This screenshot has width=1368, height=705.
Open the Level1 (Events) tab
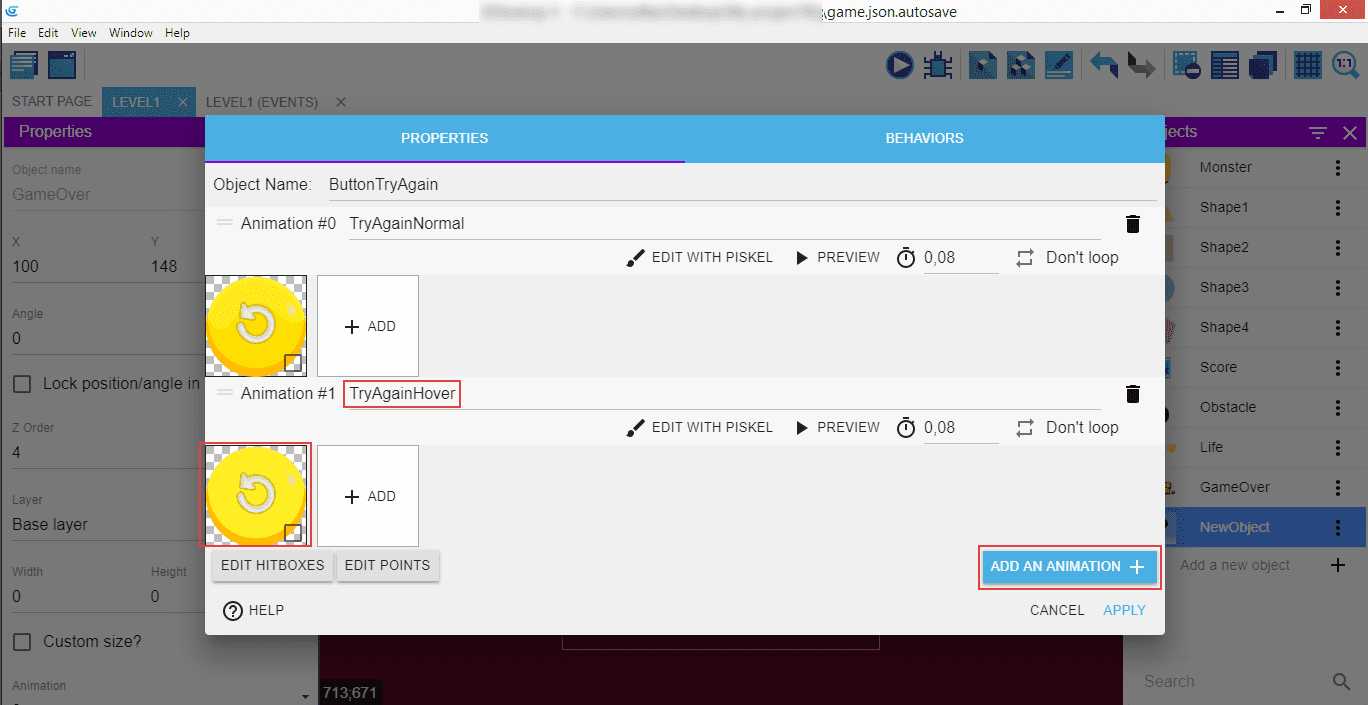point(262,102)
